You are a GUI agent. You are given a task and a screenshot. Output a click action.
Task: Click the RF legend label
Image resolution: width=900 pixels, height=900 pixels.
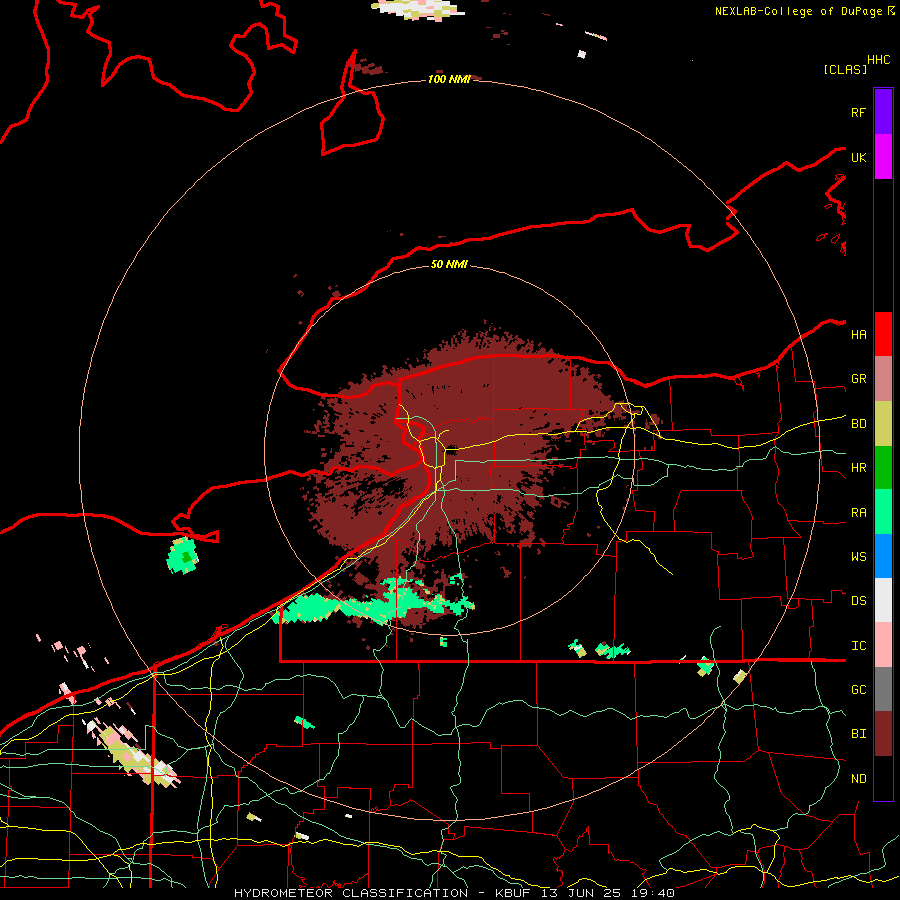click(x=858, y=112)
